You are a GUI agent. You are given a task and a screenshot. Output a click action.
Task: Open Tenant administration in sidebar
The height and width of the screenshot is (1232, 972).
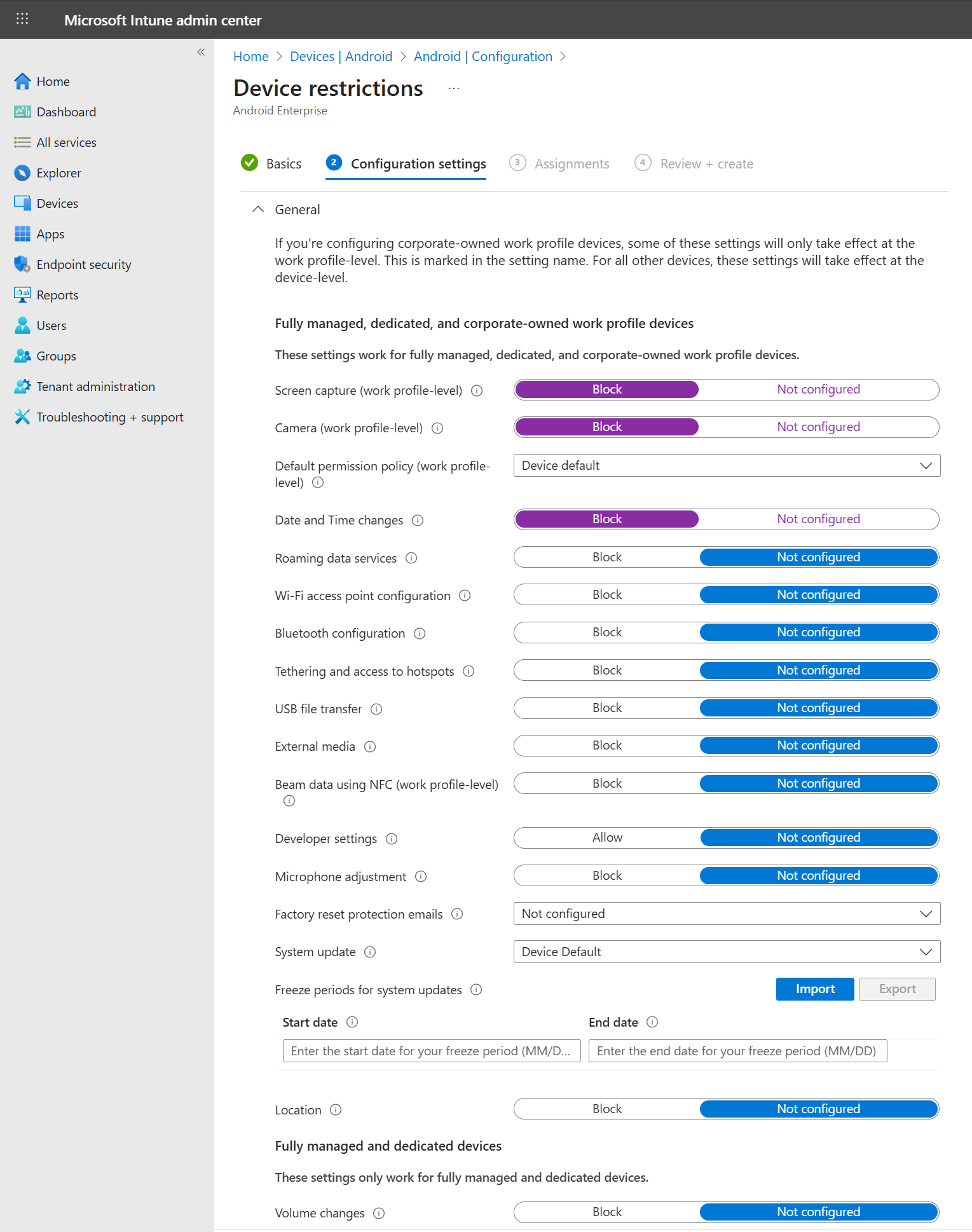coord(96,387)
